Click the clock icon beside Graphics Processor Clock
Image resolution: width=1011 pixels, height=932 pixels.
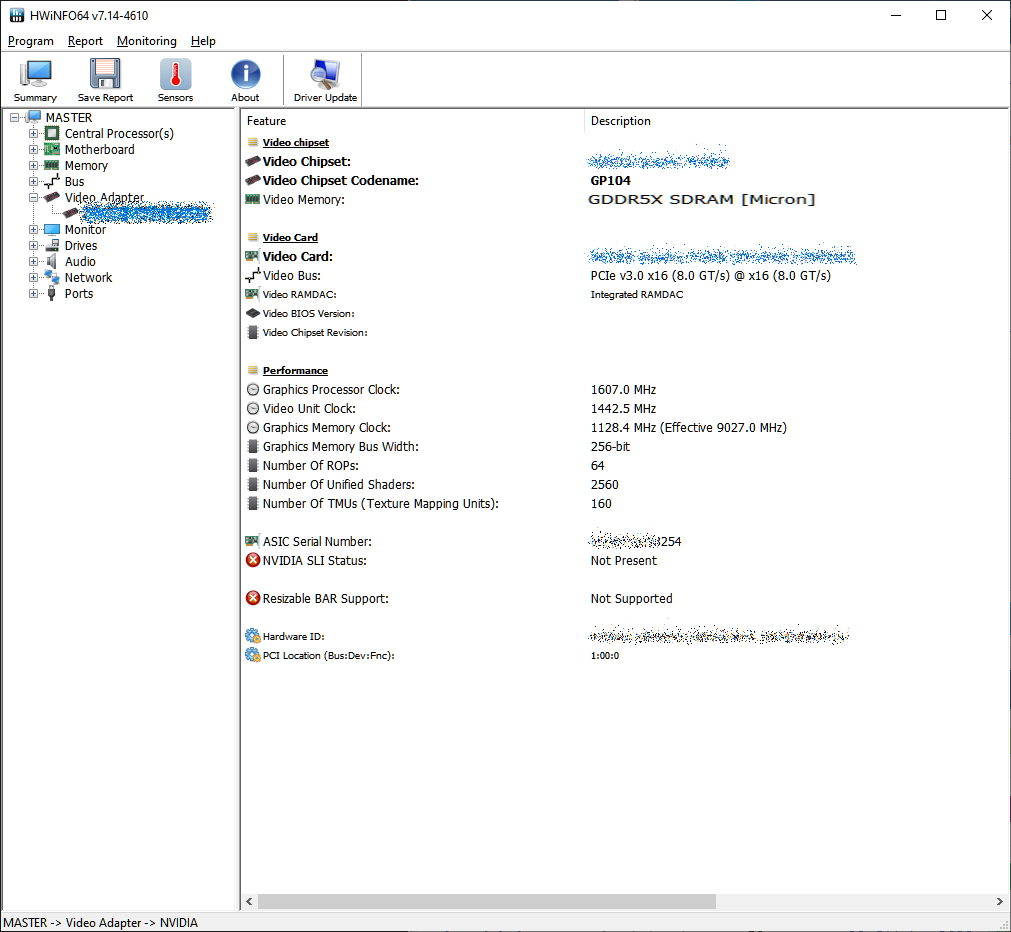coord(253,390)
